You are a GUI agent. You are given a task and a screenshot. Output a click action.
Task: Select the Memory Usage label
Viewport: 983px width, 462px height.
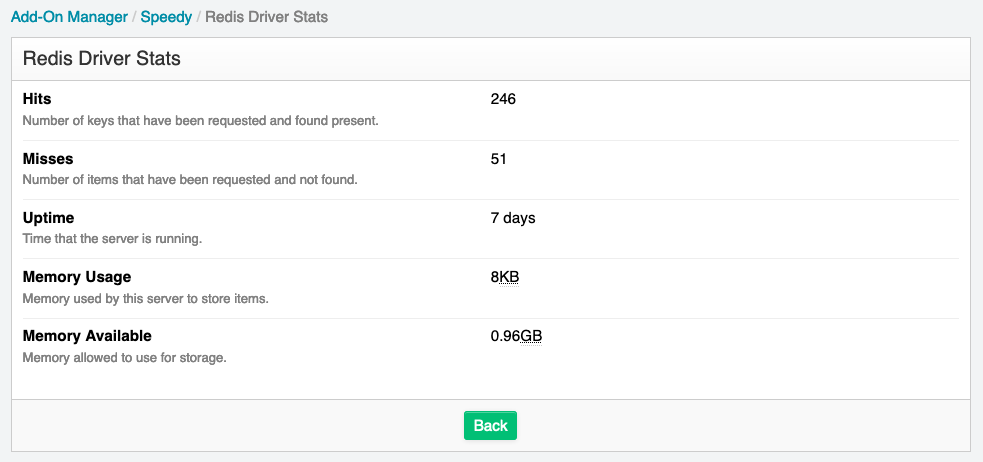tap(77, 277)
